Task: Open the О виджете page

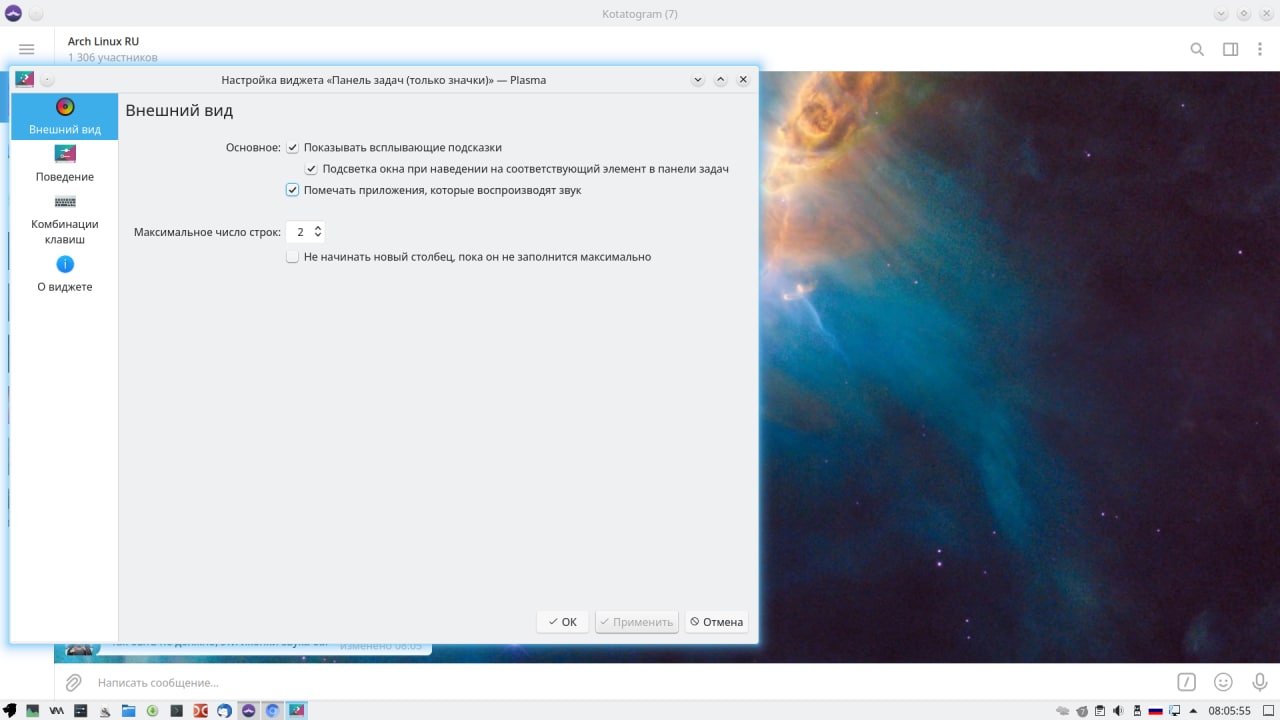Action: 64,273
